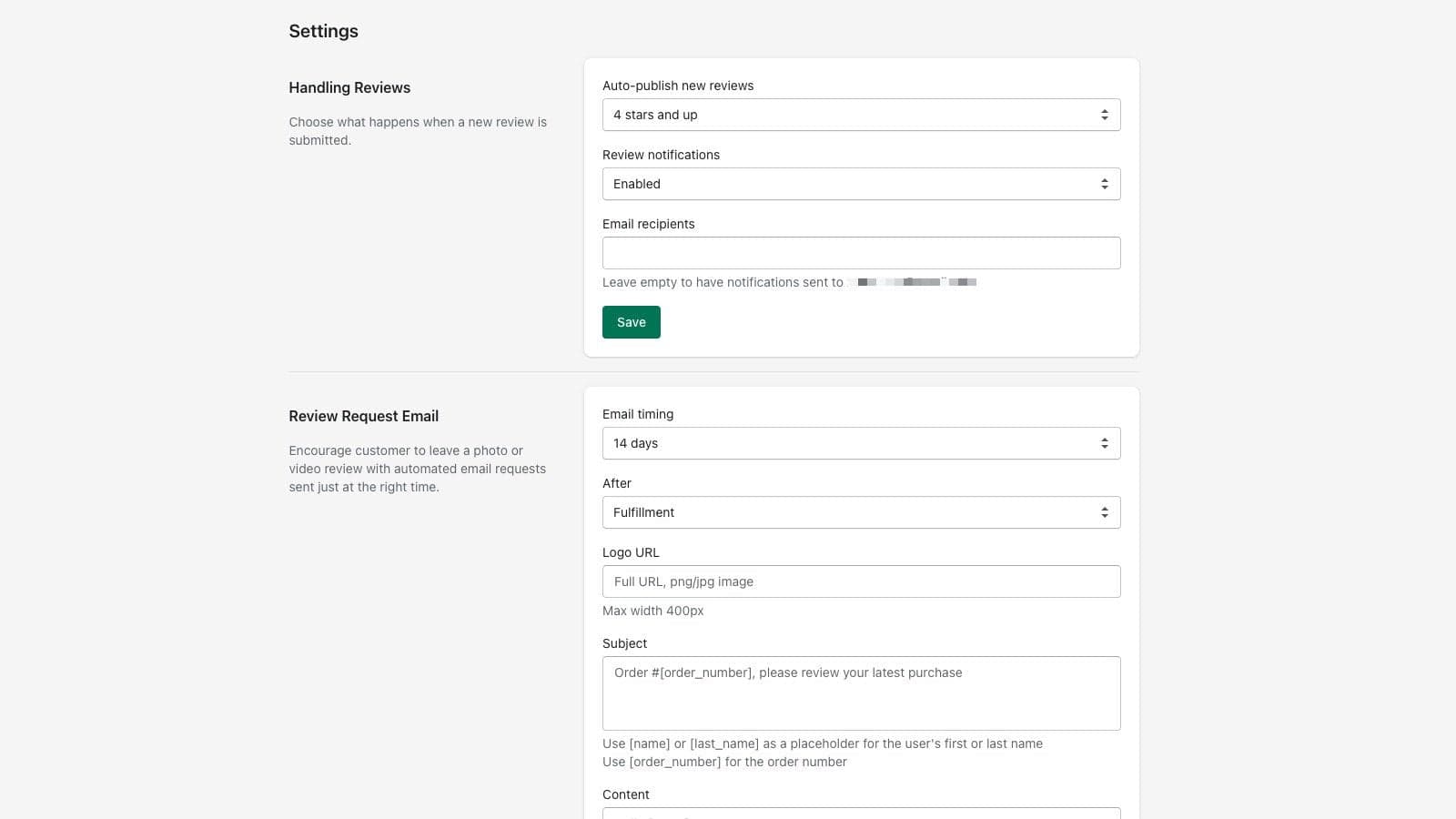Click the stepper icon beside "Enabled"
The width and height of the screenshot is (1456, 819).
pyautogui.click(x=1105, y=184)
